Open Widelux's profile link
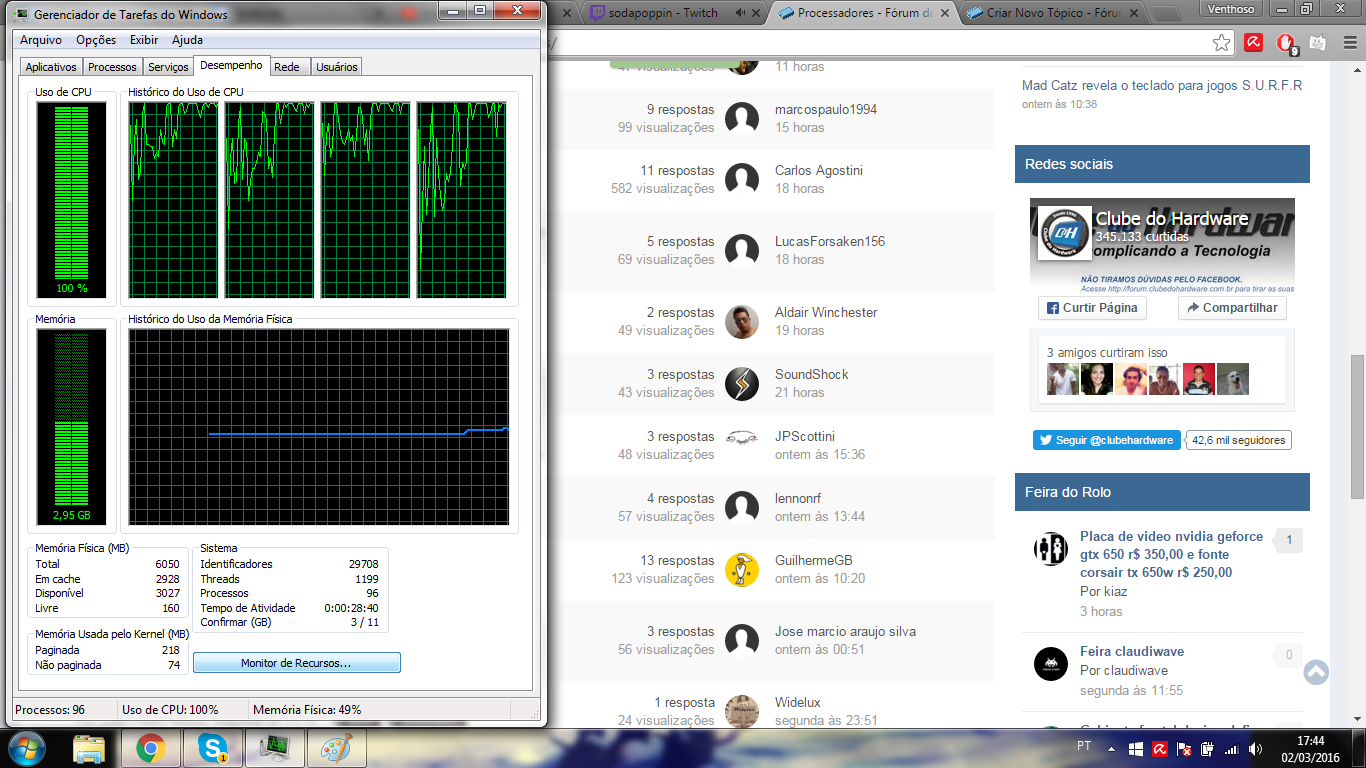 (x=798, y=702)
